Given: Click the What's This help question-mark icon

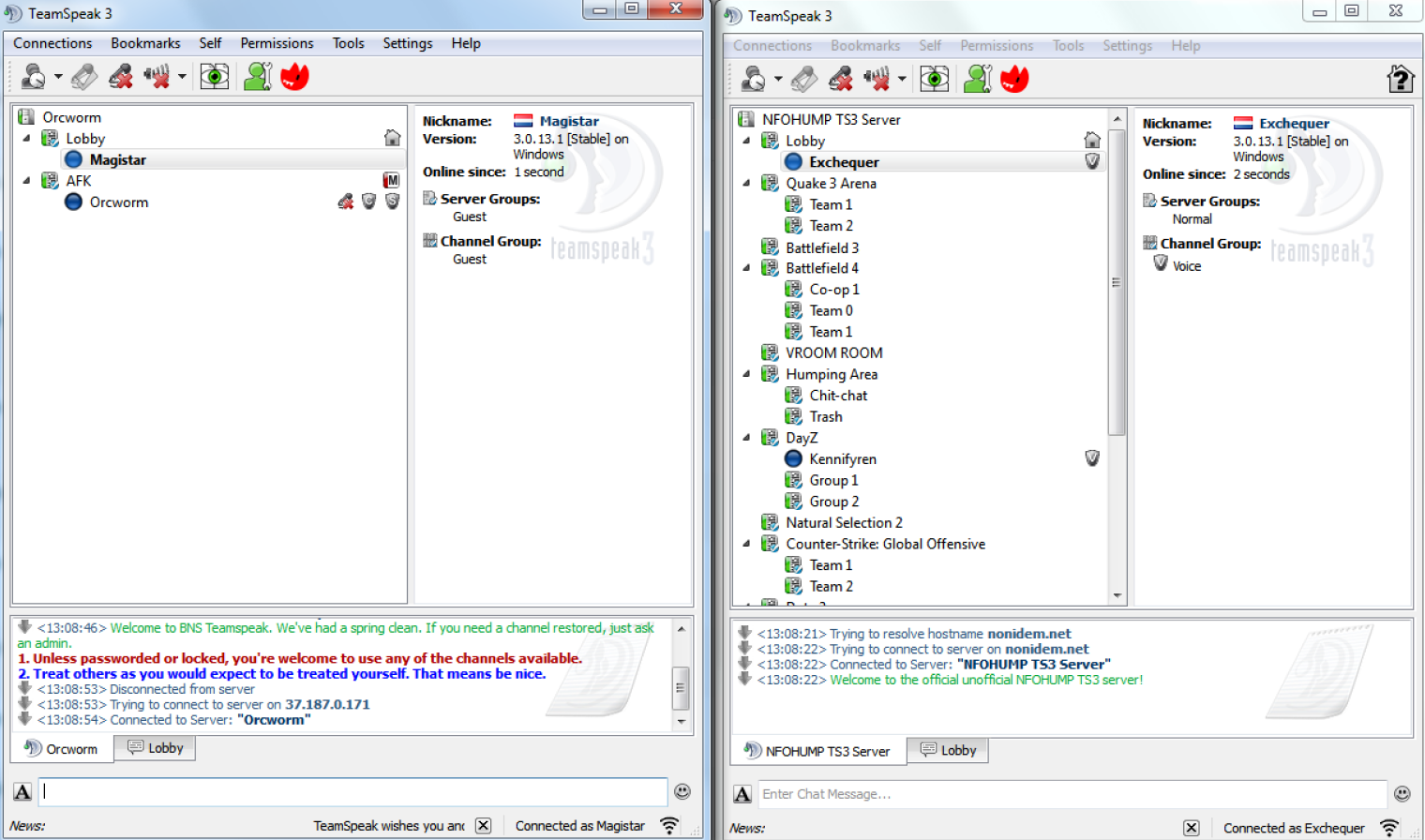Looking at the screenshot, I should 1401,79.
